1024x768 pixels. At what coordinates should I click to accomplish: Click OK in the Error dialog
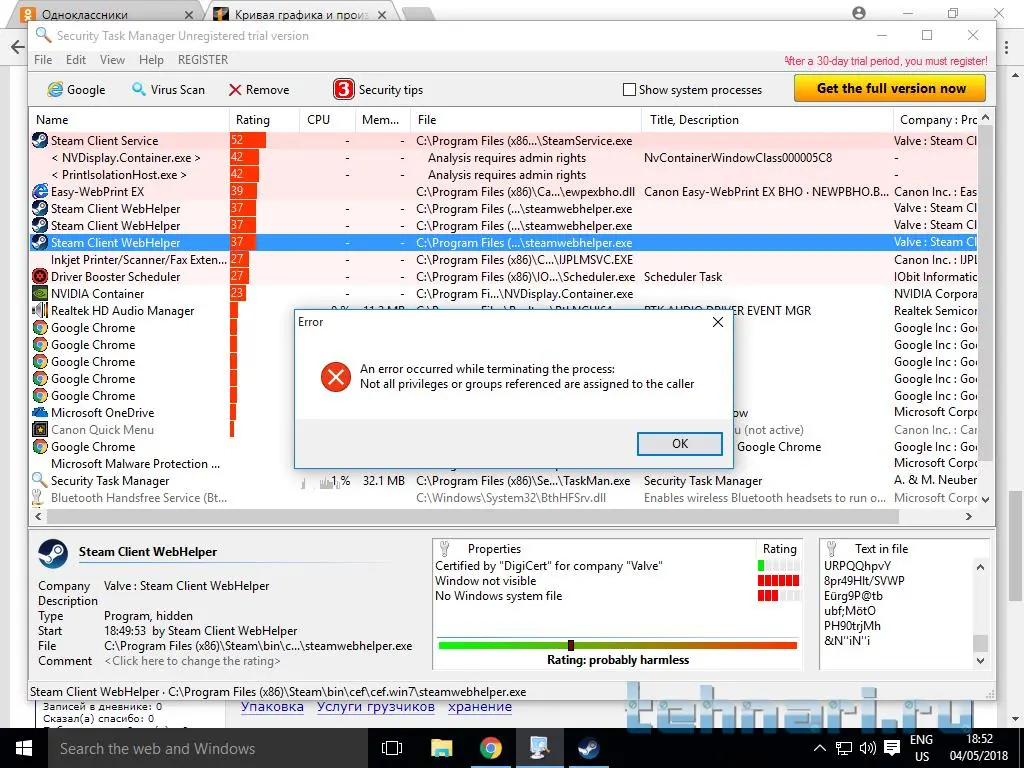coord(679,443)
